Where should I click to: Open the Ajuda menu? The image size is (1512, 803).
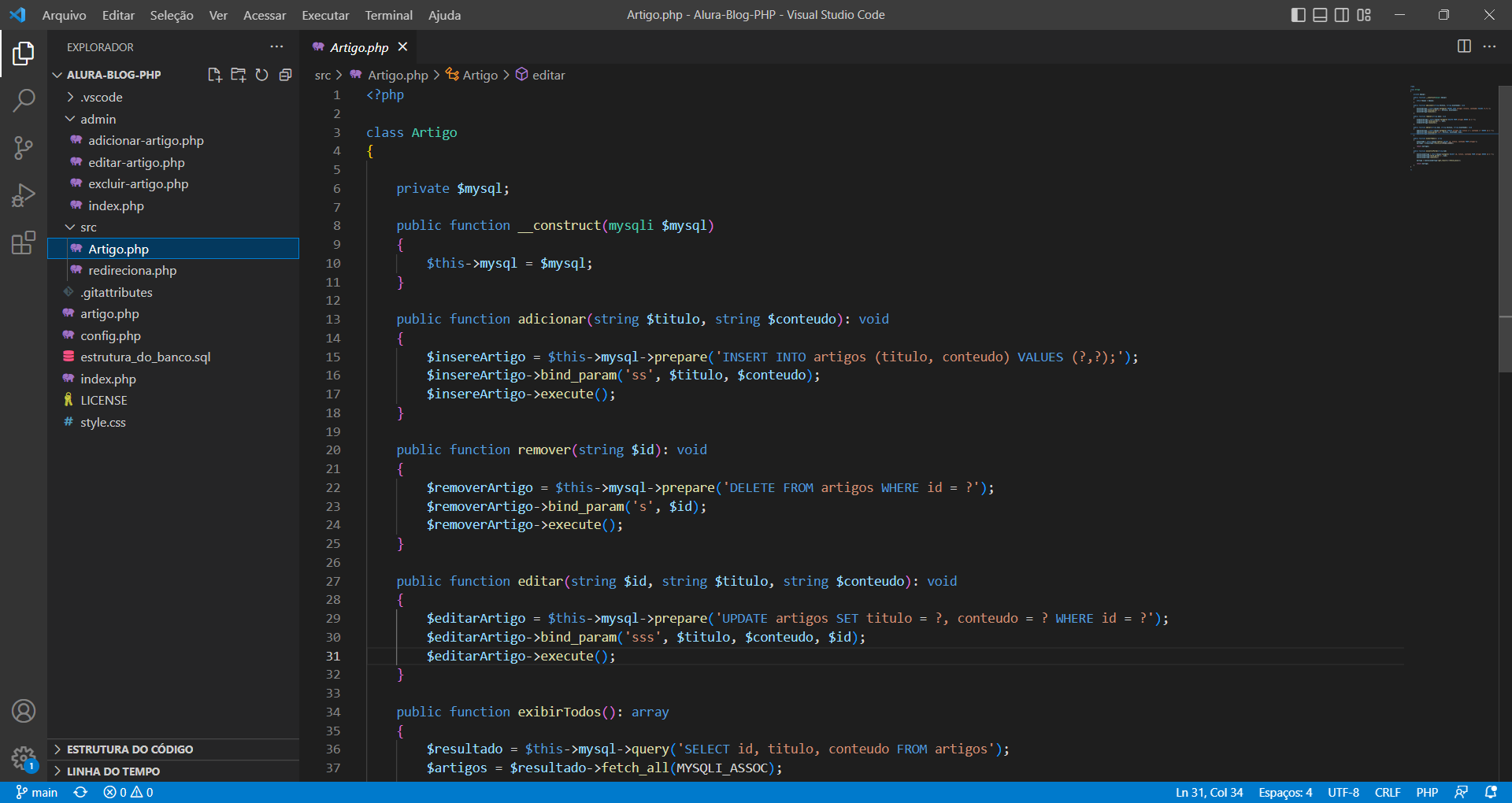[444, 15]
